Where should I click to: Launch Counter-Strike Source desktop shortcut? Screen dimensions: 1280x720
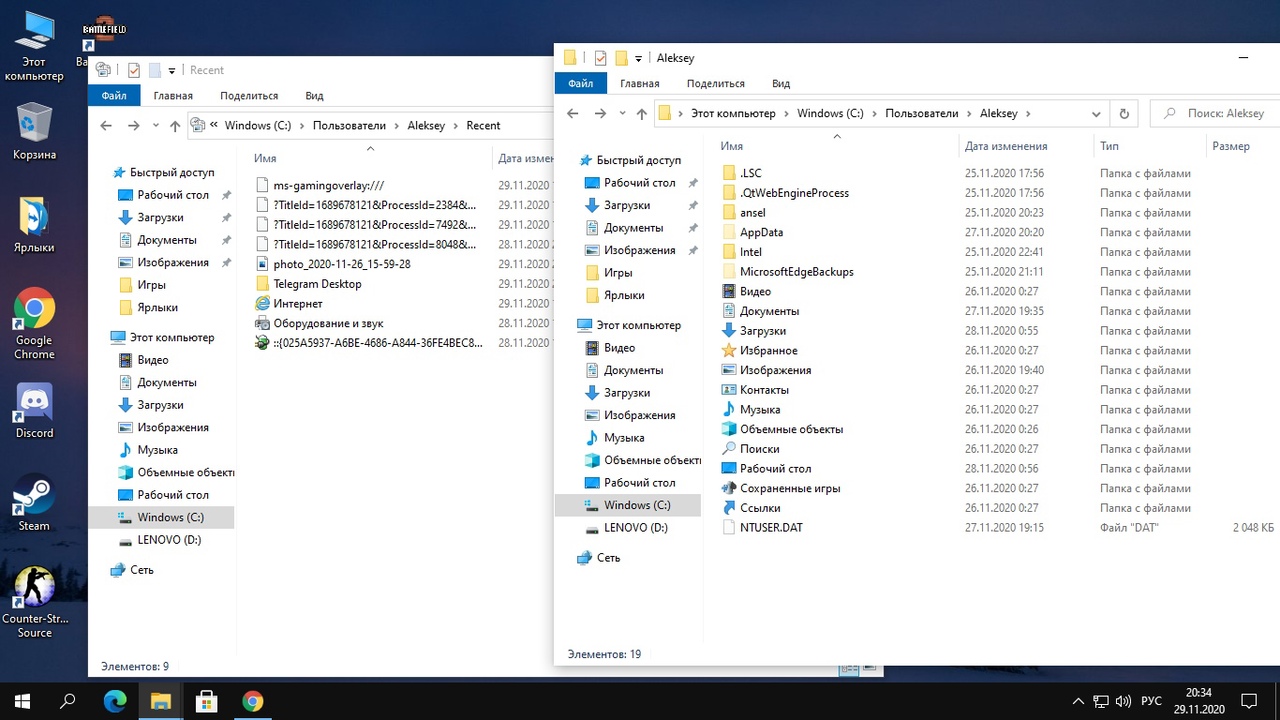click(x=34, y=601)
